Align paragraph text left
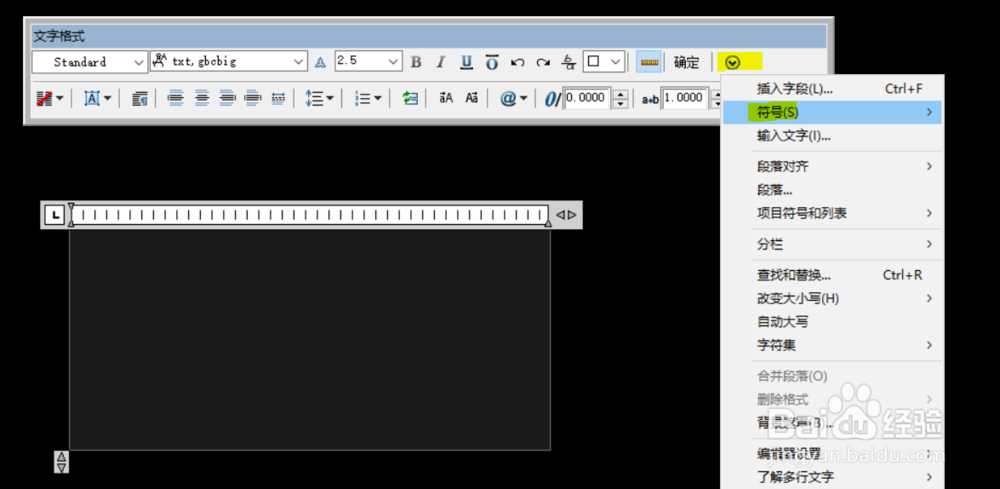The image size is (1000, 489). pyautogui.click(x=175, y=98)
